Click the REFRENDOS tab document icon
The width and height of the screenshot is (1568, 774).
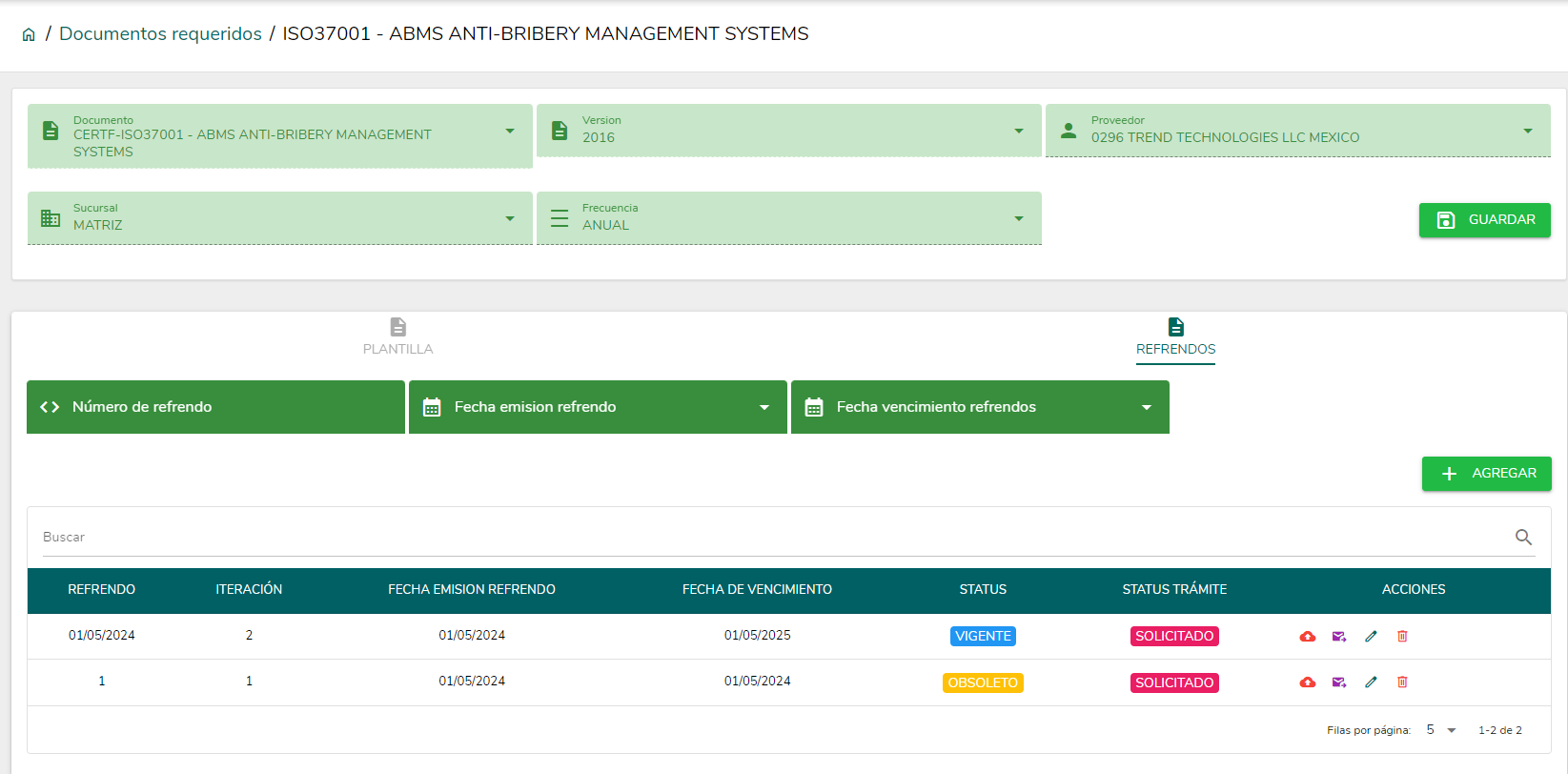tap(1176, 327)
